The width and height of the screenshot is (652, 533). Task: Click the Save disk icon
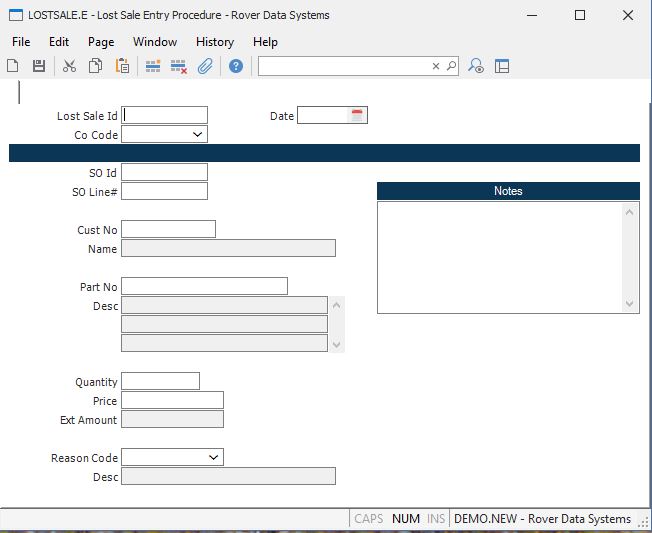pyautogui.click(x=39, y=66)
